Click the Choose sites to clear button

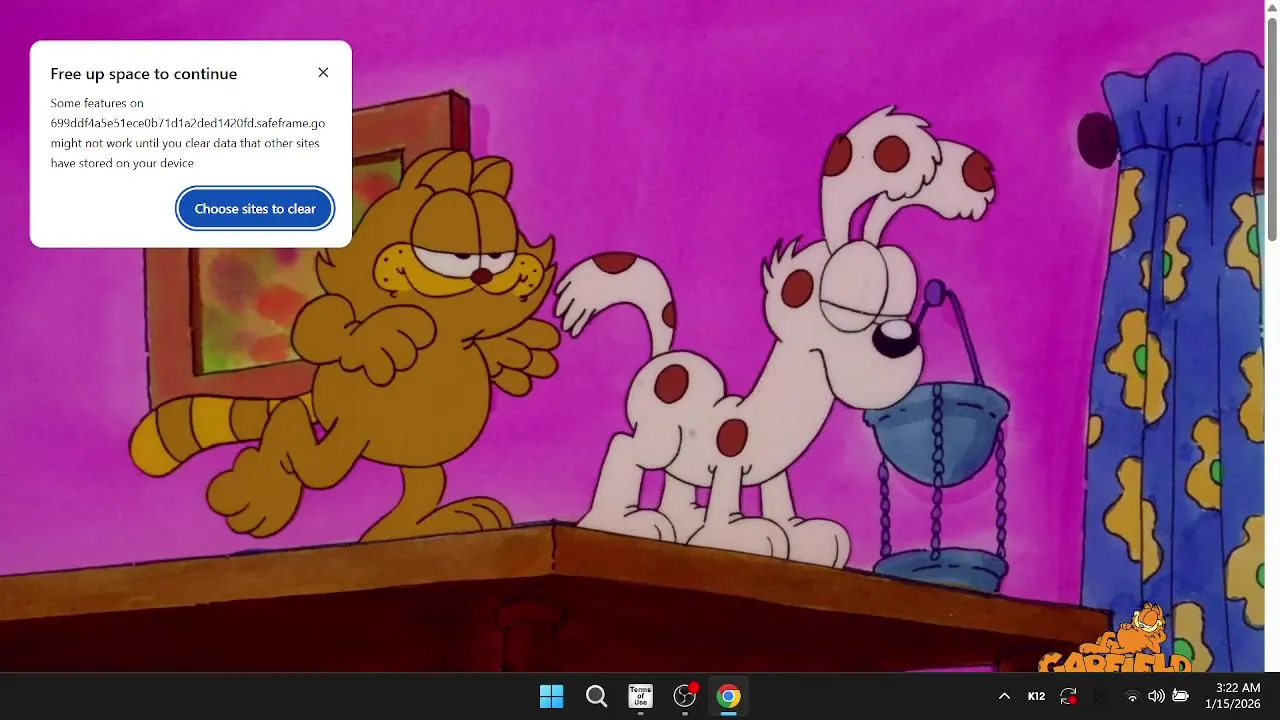coord(255,209)
